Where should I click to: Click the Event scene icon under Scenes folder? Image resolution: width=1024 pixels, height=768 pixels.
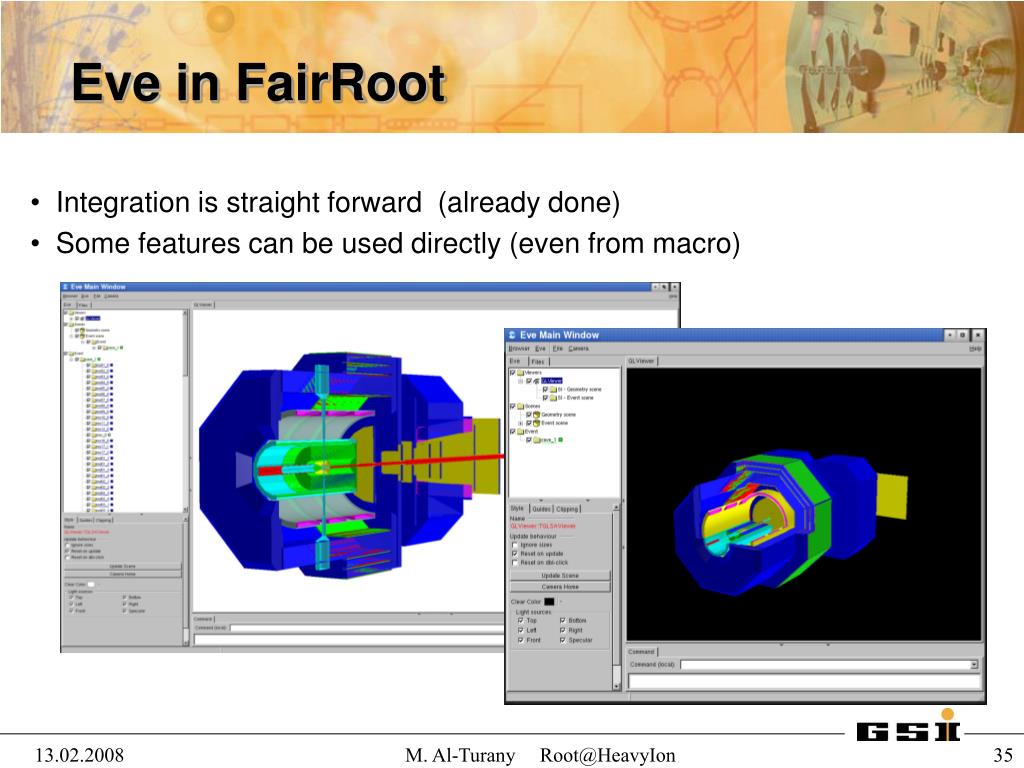pos(537,423)
